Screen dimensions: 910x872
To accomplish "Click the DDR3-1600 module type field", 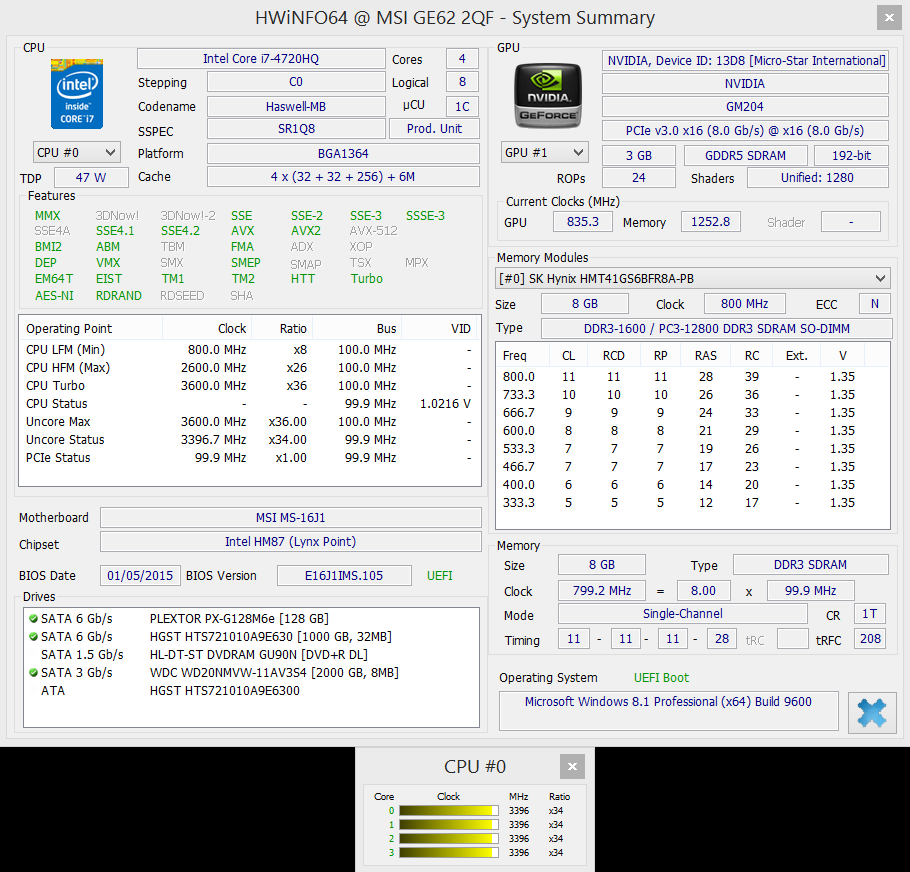I will 716,328.
